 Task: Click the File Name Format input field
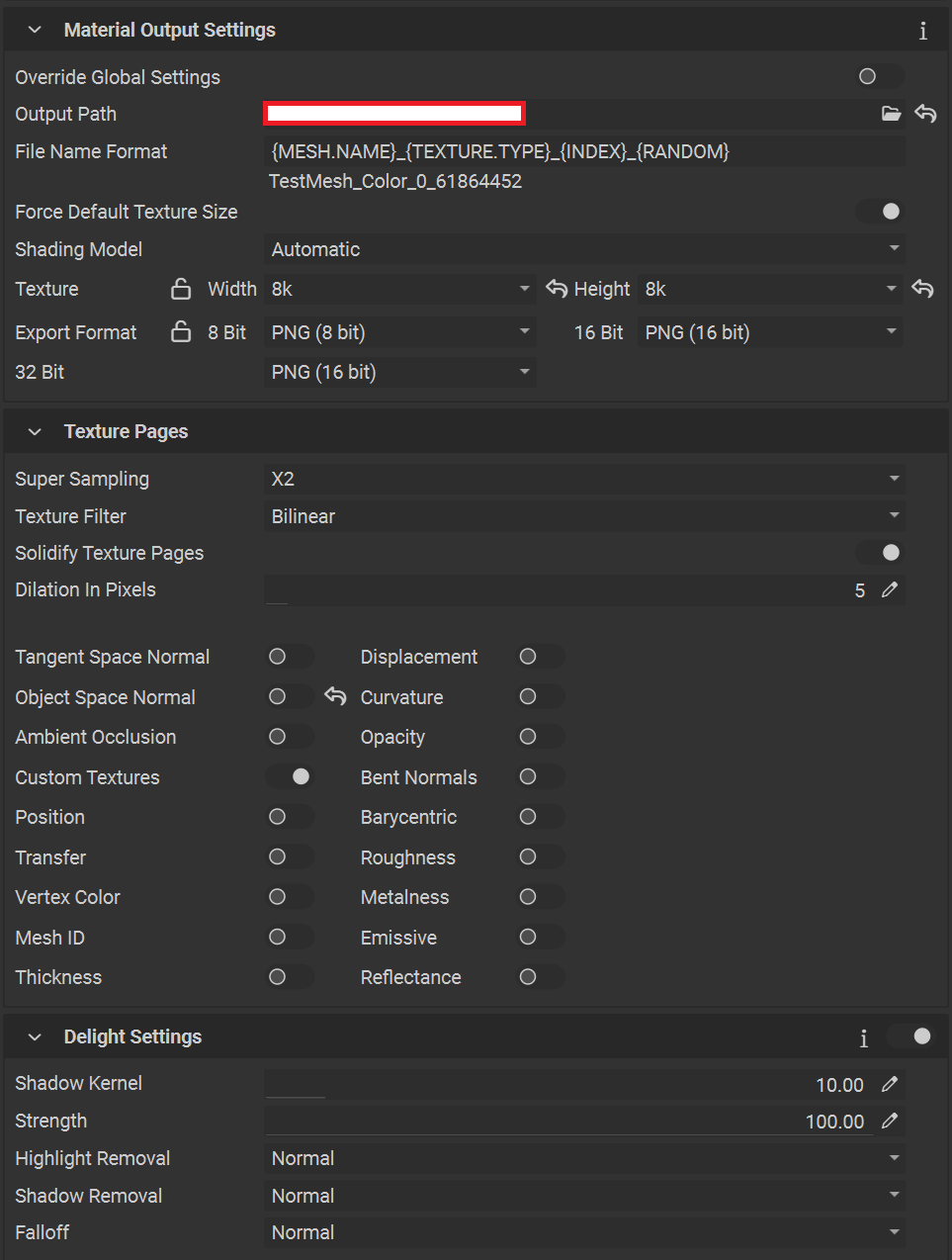pos(584,151)
